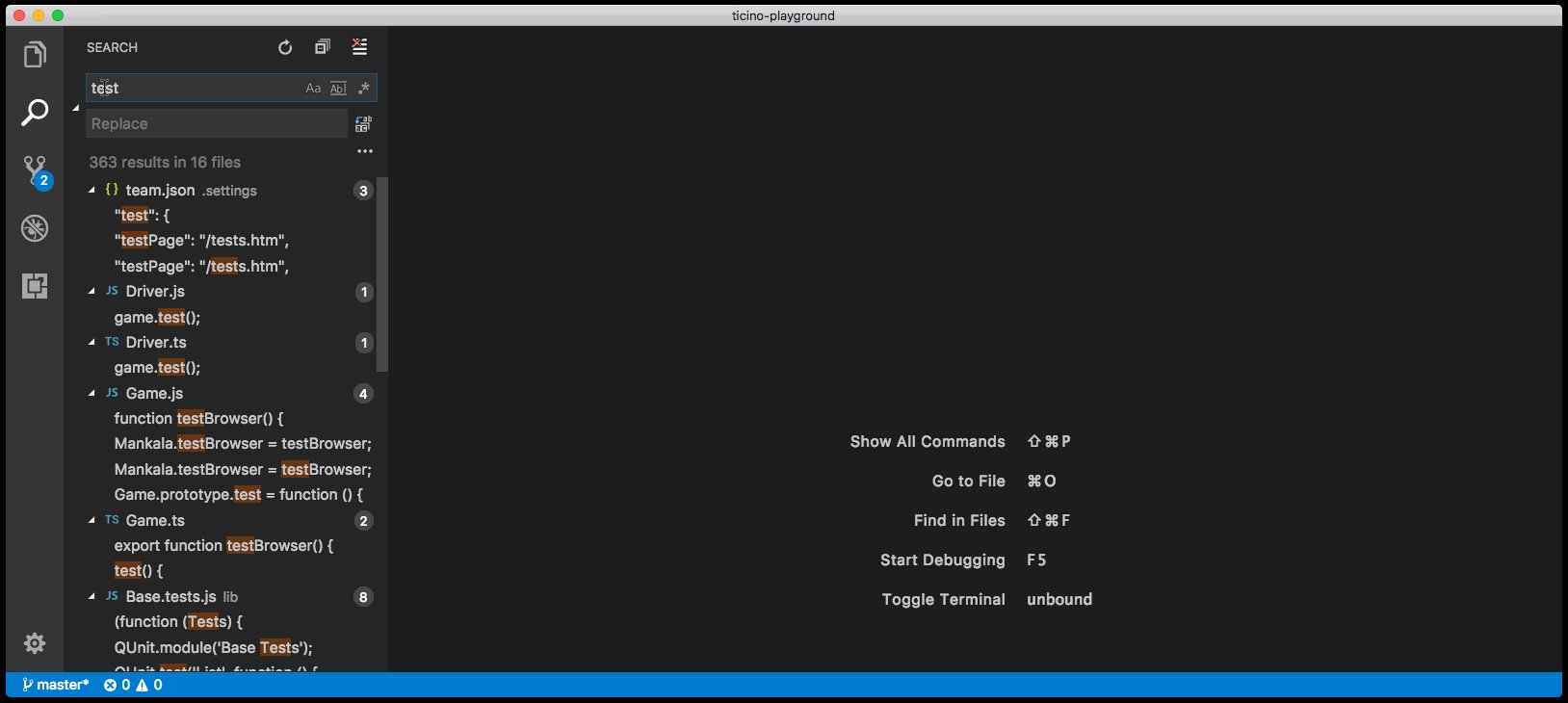Toggle Match Case (Aa) in the search box
The image size is (1568, 703).
(313, 89)
